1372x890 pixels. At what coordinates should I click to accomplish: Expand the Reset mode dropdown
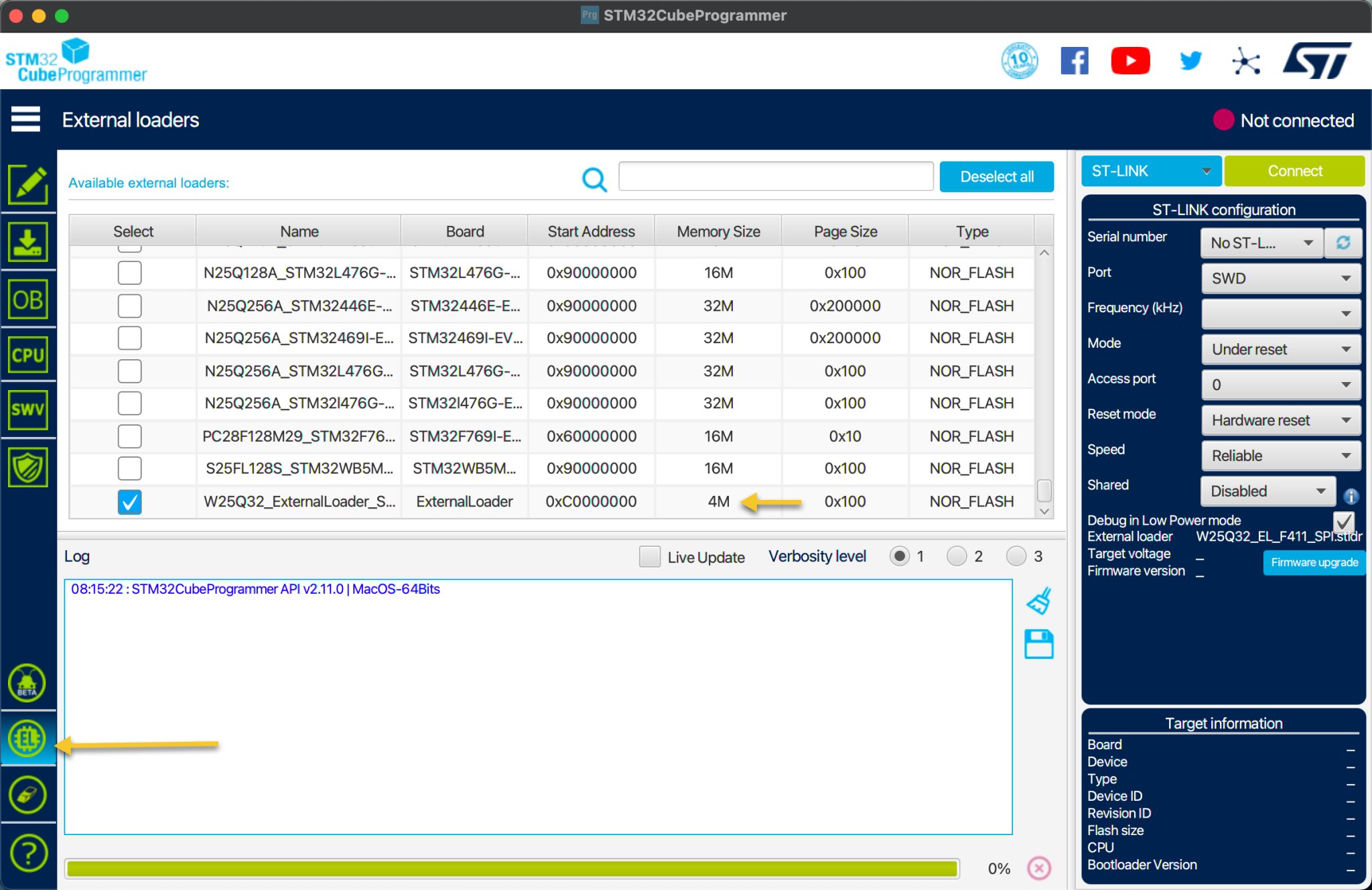(1281, 420)
